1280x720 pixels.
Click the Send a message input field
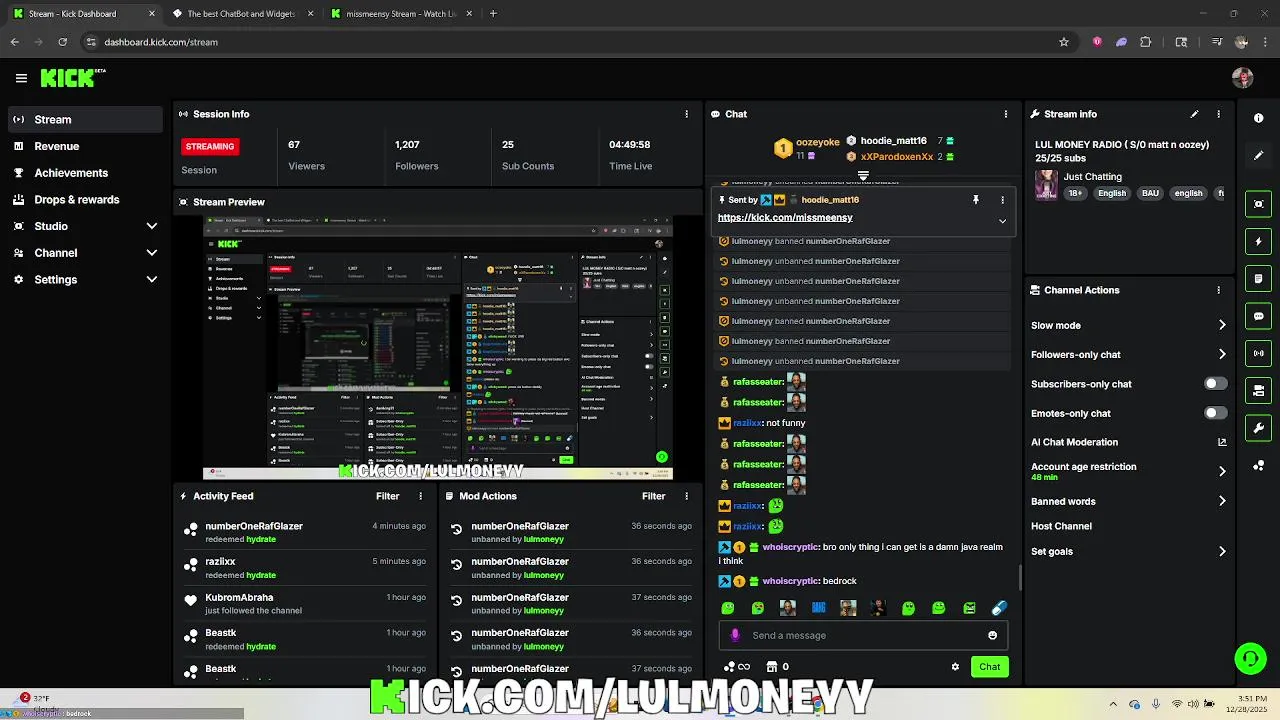pyautogui.click(x=862, y=635)
